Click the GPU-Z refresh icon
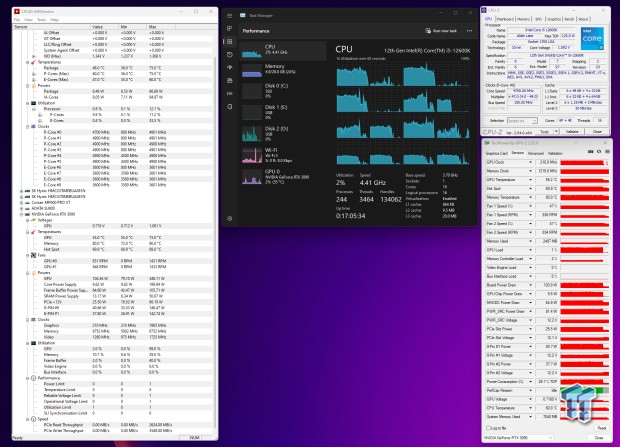 click(x=599, y=152)
